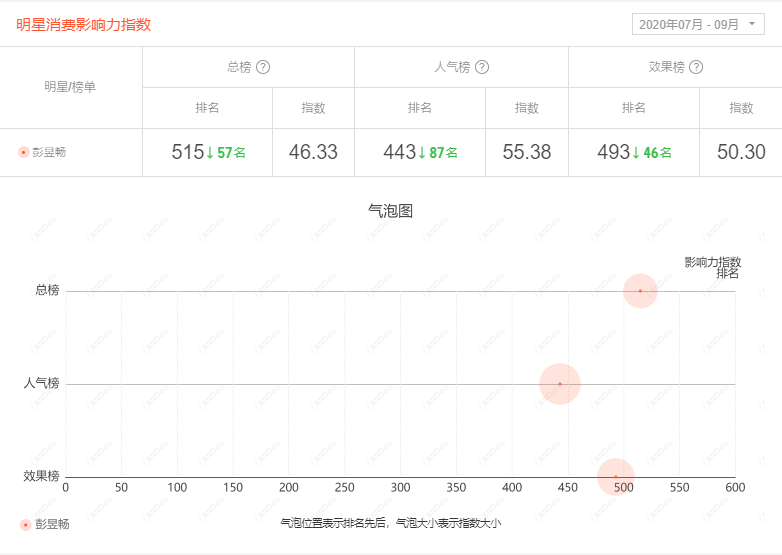Click the 明星/榜单 column header
Screen dimensions: 782x555
(x=71, y=87)
